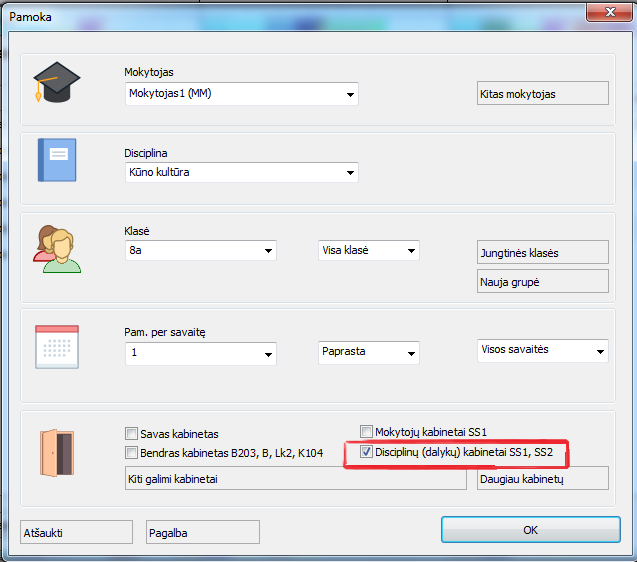Expand the Visos savaitės weeks dropdown

(x=598, y=352)
